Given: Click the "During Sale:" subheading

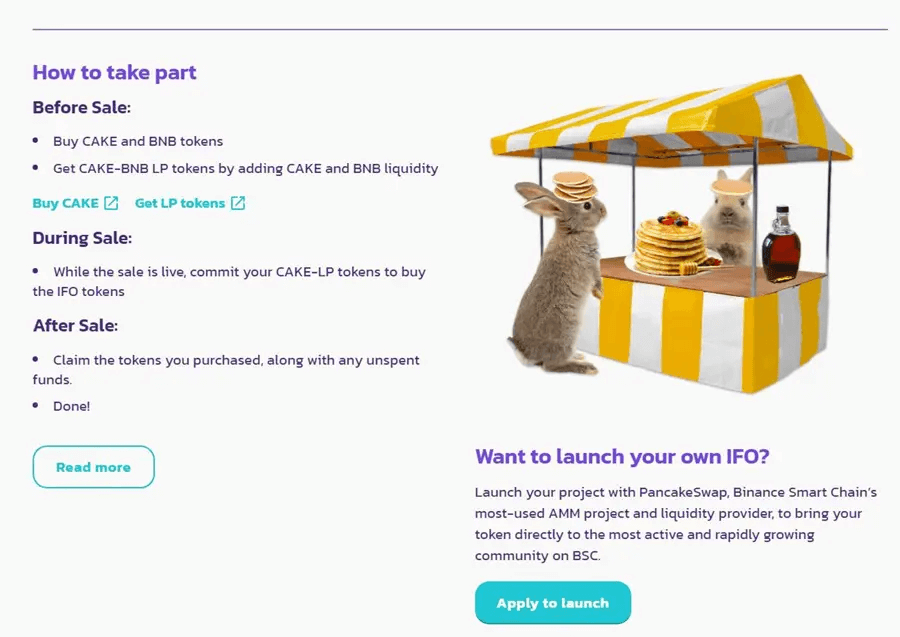Looking at the screenshot, I should pos(82,238).
